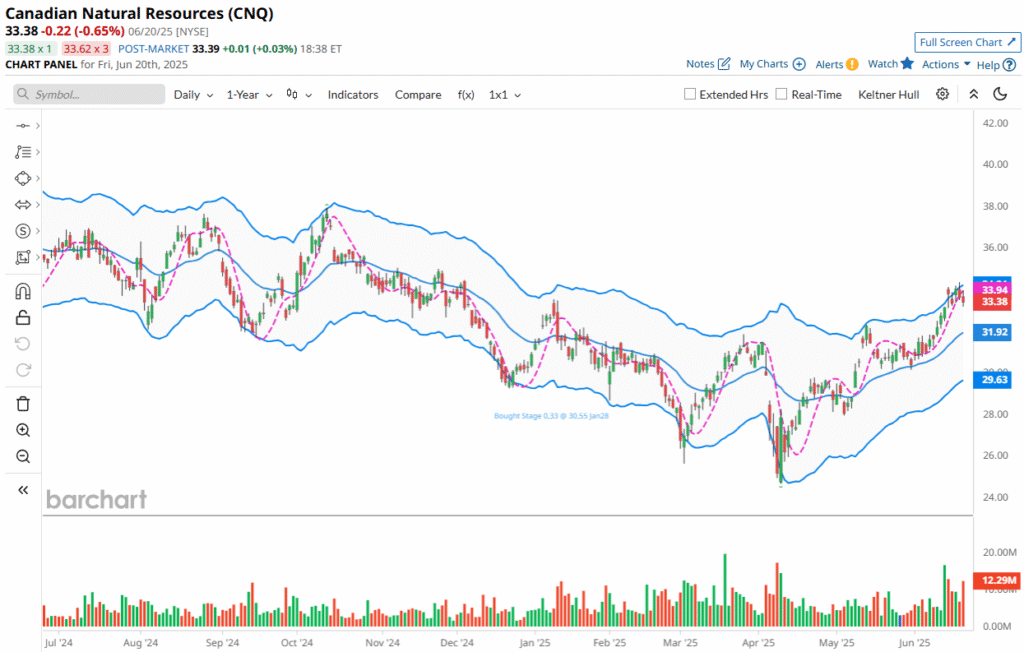
Task: Open the Notes link
Action: tap(707, 64)
